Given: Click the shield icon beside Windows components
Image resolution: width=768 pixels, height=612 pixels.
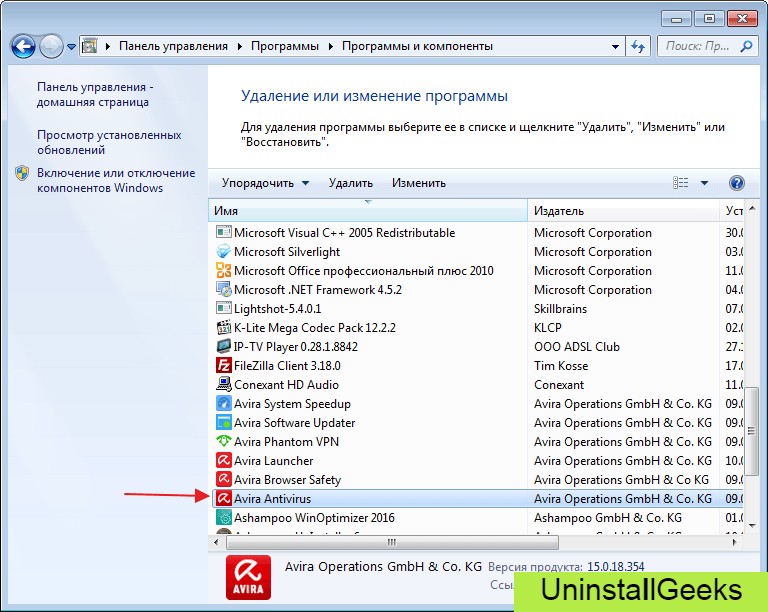Looking at the screenshot, I should coord(22,173).
